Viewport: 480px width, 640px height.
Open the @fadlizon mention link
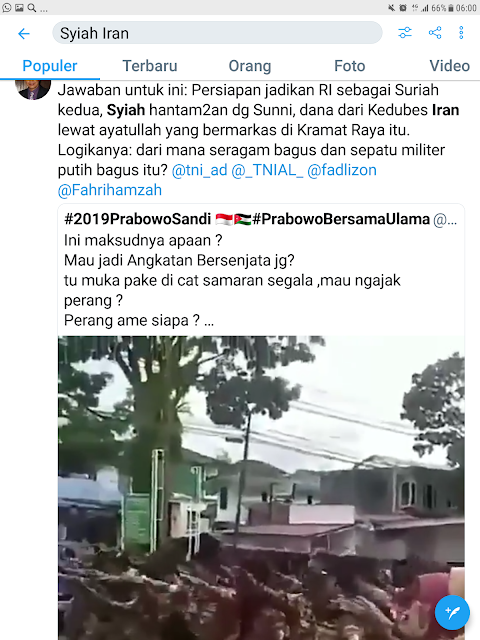[342, 170]
